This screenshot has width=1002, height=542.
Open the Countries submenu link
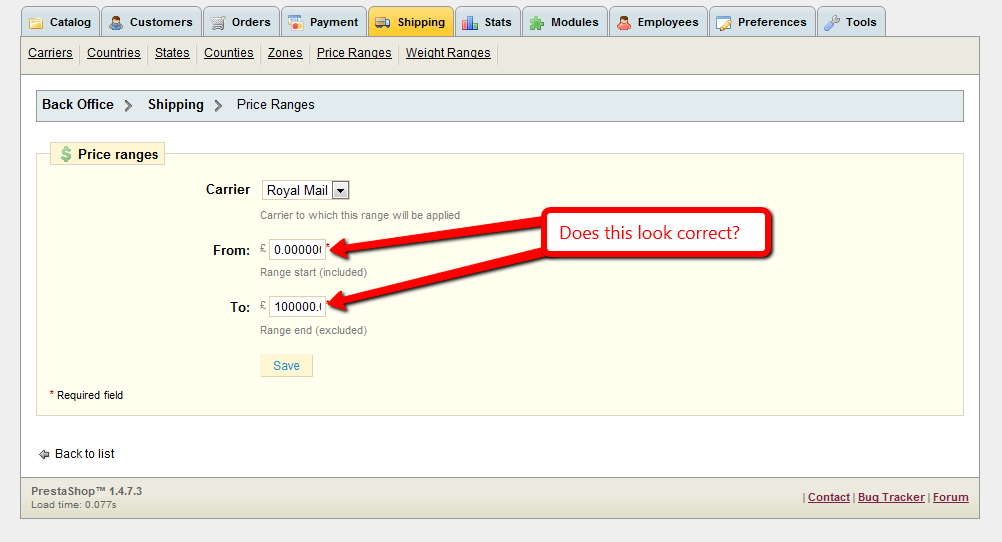(x=114, y=53)
